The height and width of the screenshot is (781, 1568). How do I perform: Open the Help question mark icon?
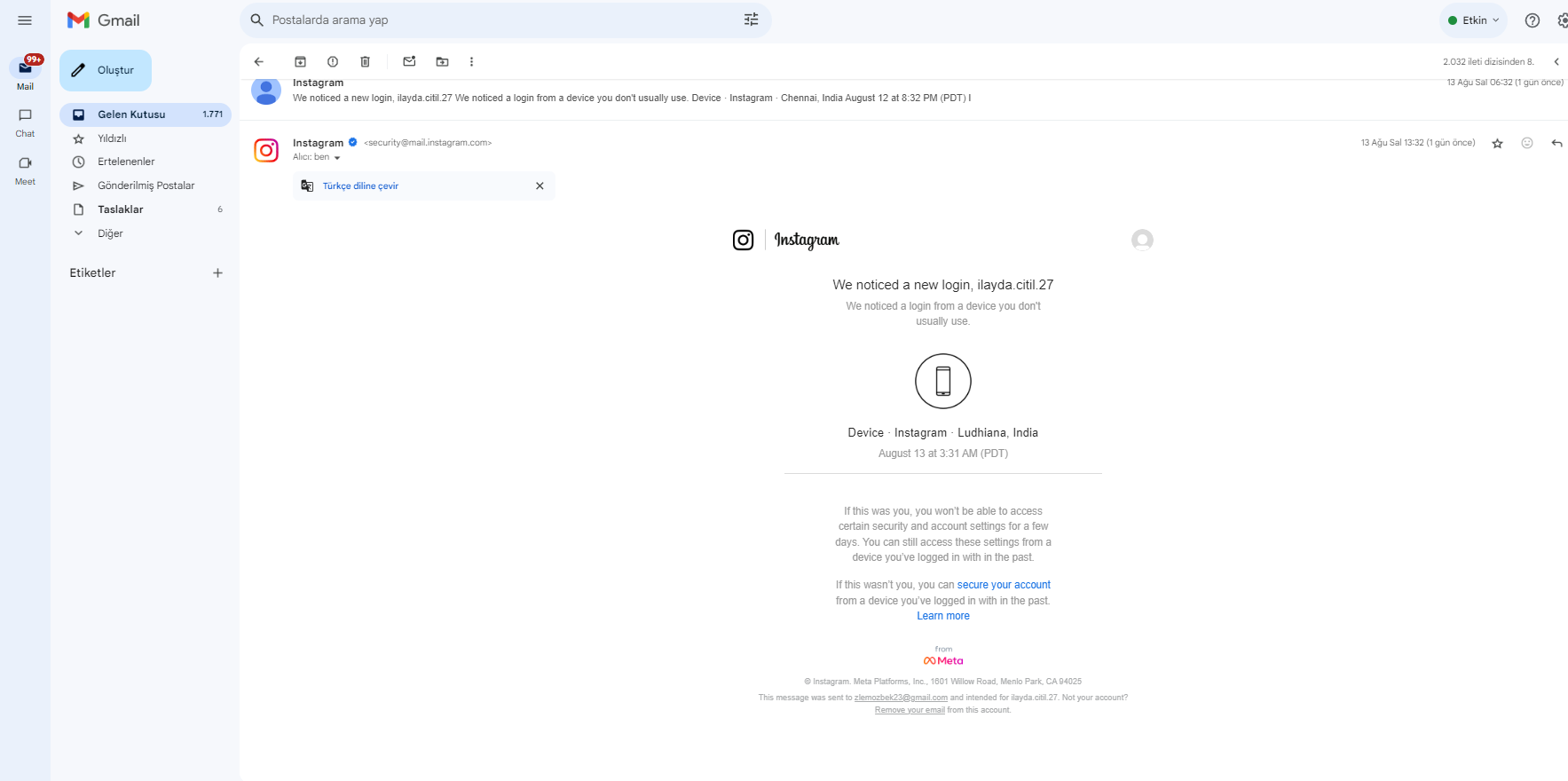pyautogui.click(x=1532, y=20)
